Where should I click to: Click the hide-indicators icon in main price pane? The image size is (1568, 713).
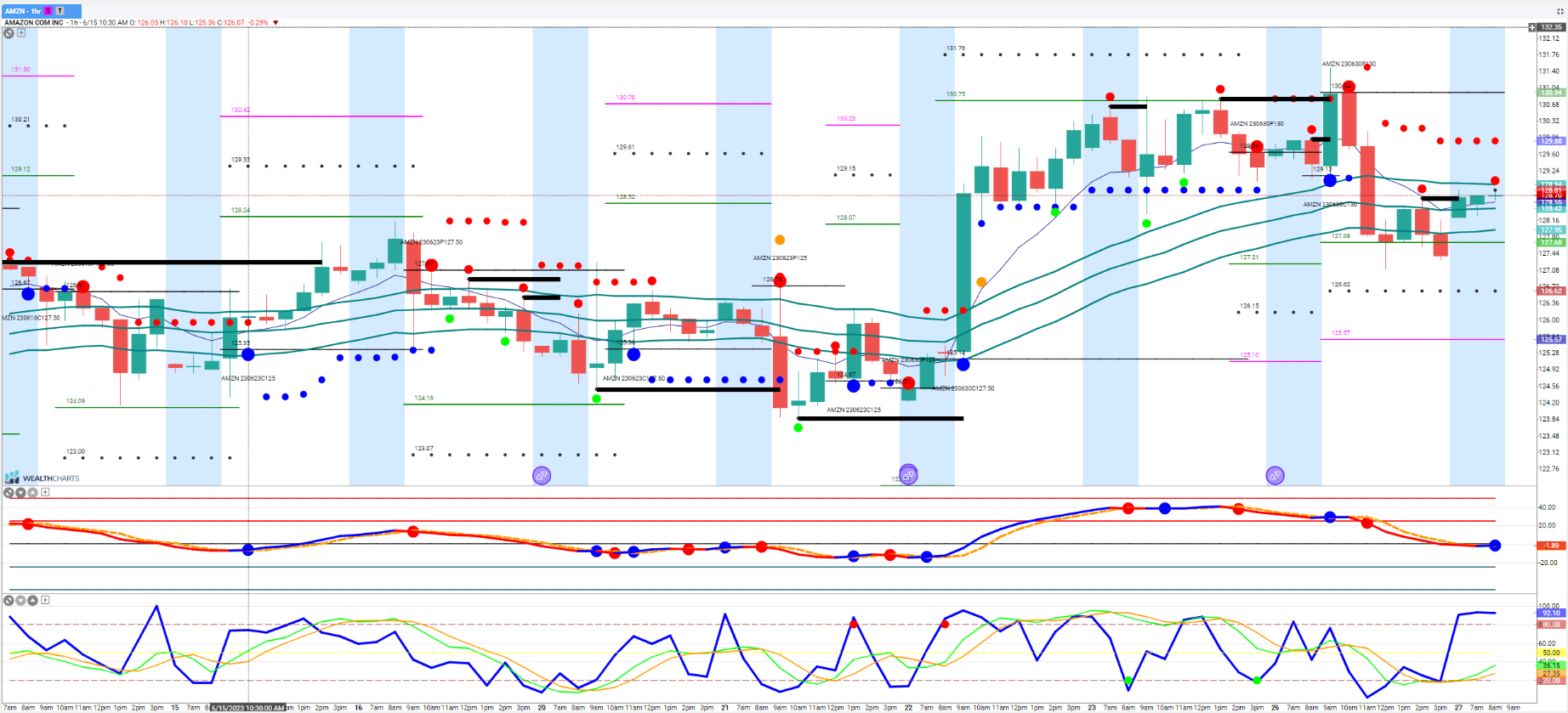pos(9,33)
